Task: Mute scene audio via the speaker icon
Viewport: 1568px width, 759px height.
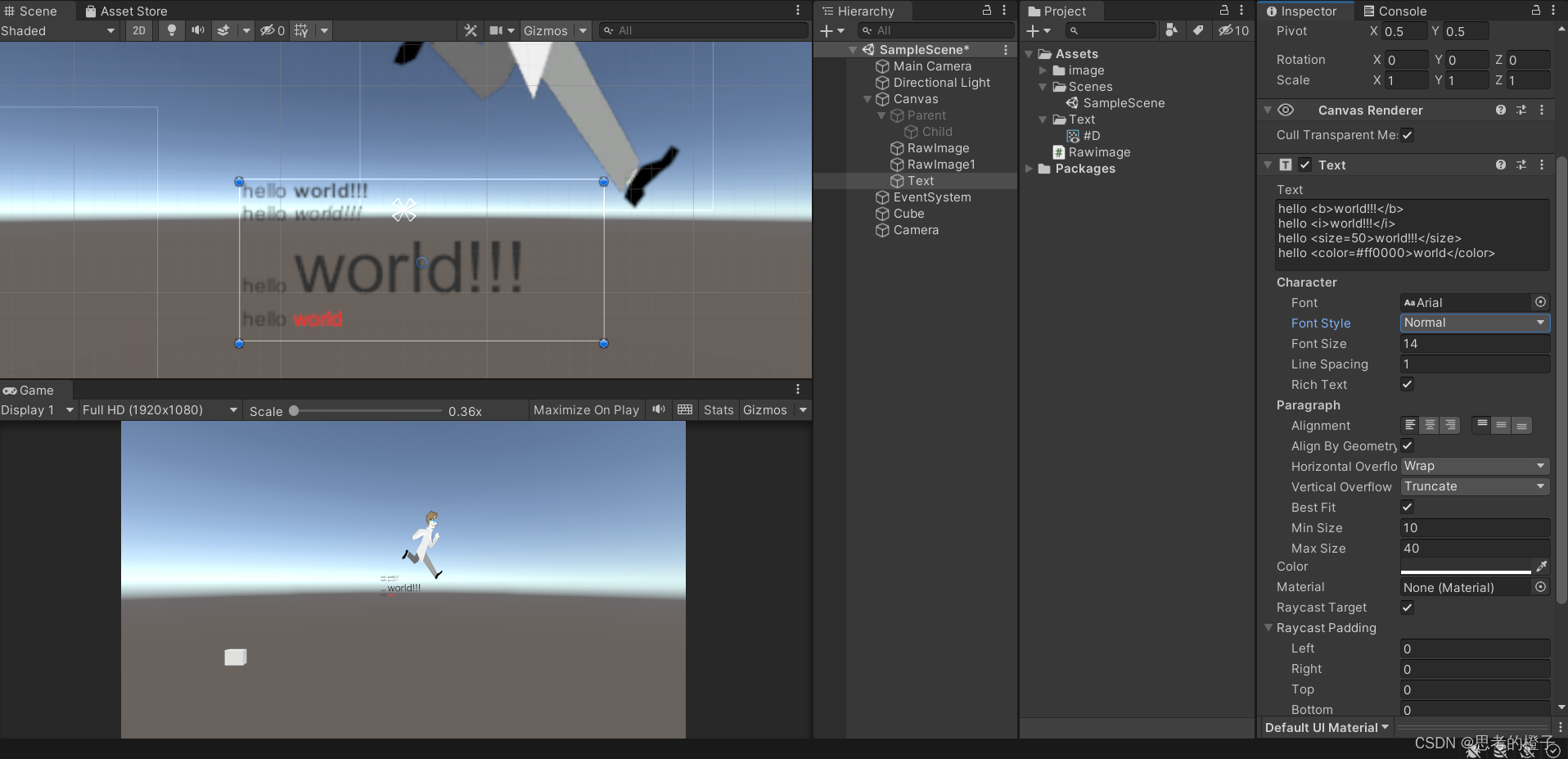Action: click(x=197, y=30)
